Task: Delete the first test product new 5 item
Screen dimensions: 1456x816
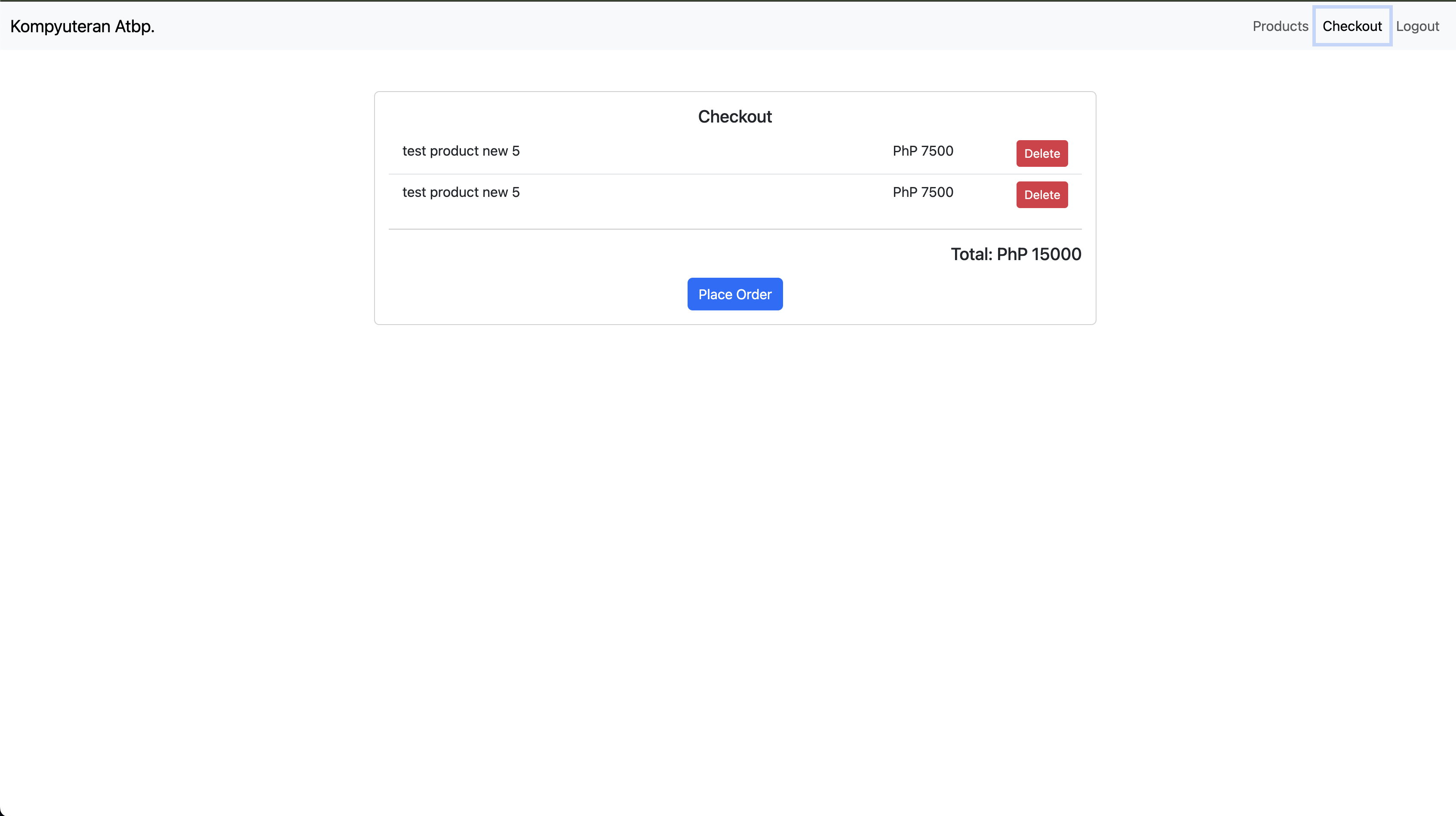Action: (1041, 153)
